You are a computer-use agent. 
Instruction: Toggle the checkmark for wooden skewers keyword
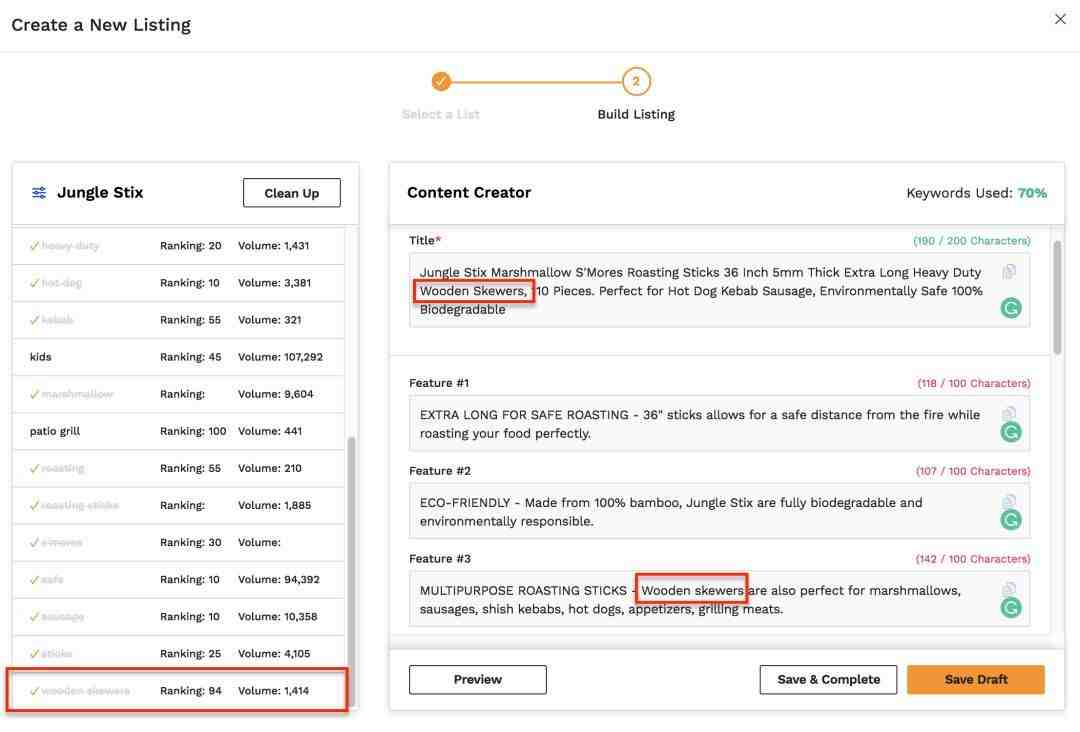(34, 691)
